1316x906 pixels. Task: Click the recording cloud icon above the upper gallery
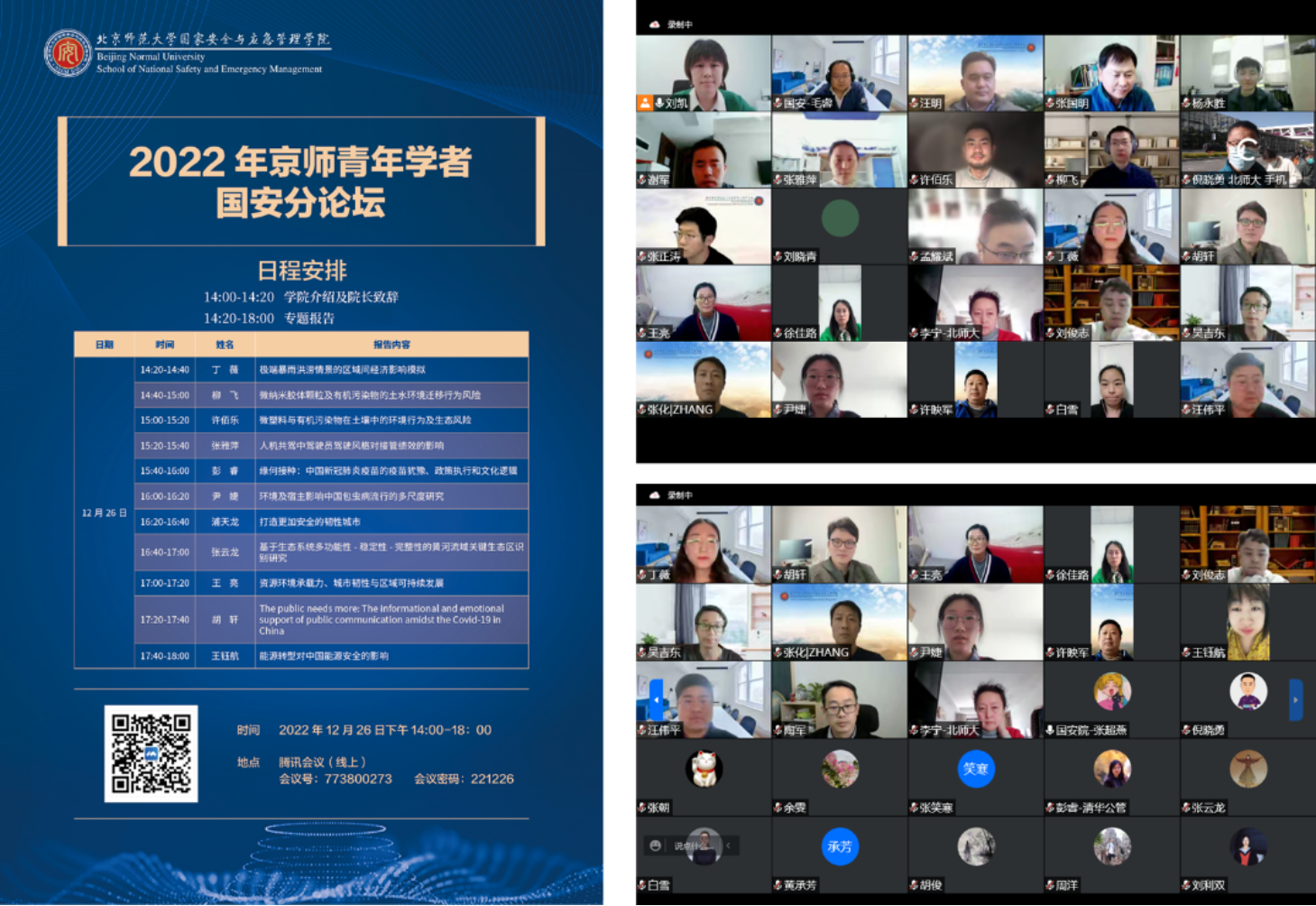pos(654,25)
